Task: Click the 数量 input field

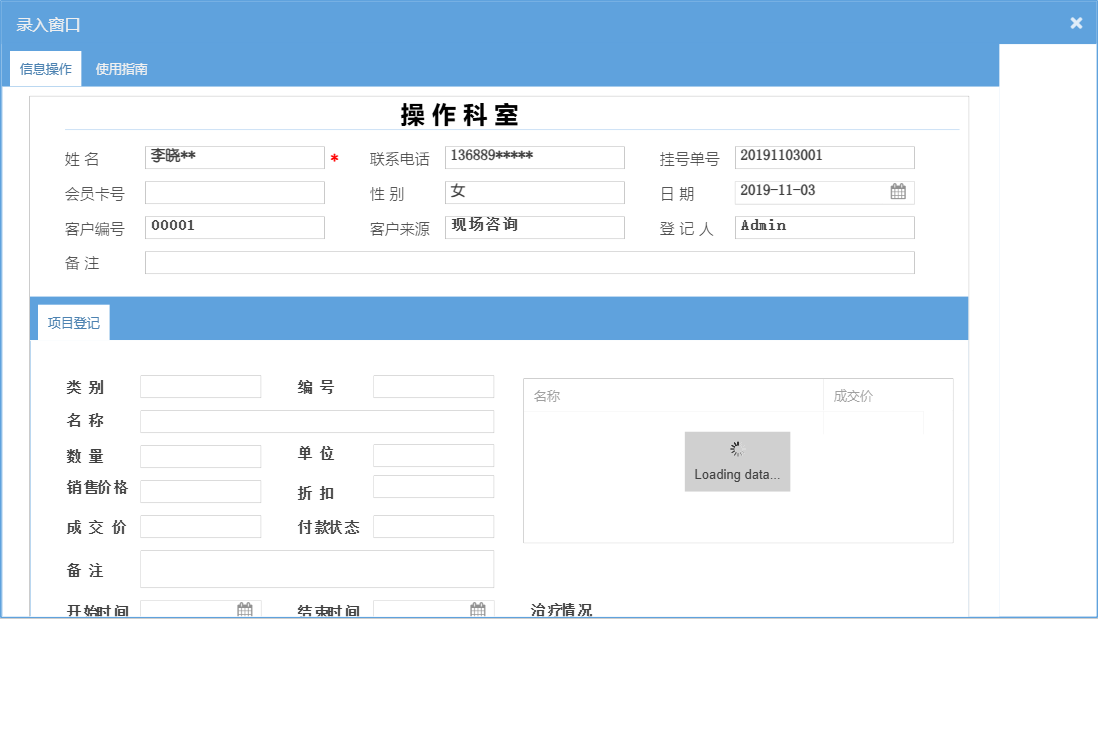Action: 200,455
